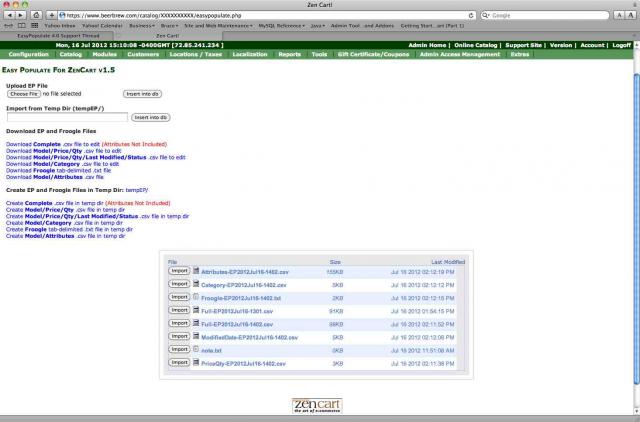Image resolution: width=640 pixels, height=422 pixels.
Task: Click the text file icon beside note.txt
Action: click(196, 349)
